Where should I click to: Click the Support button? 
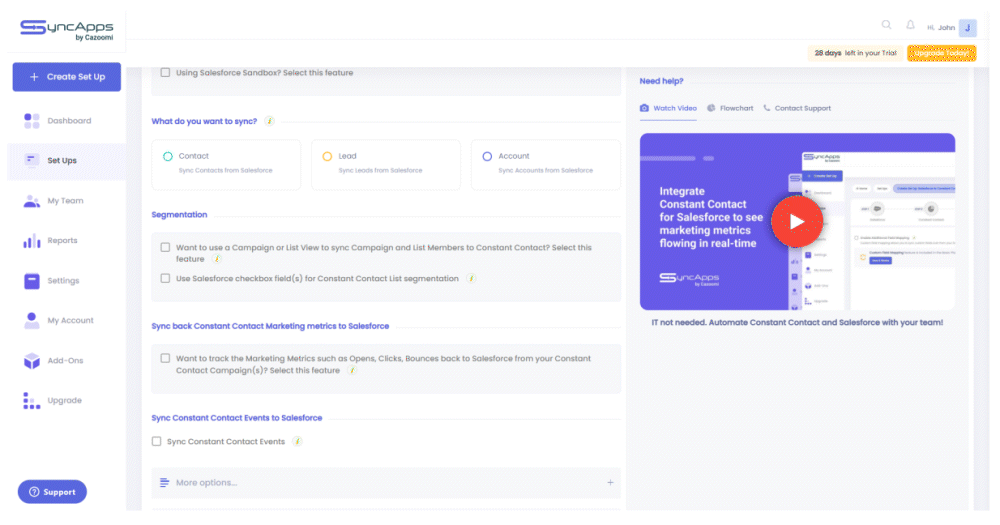(x=52, y=492)
